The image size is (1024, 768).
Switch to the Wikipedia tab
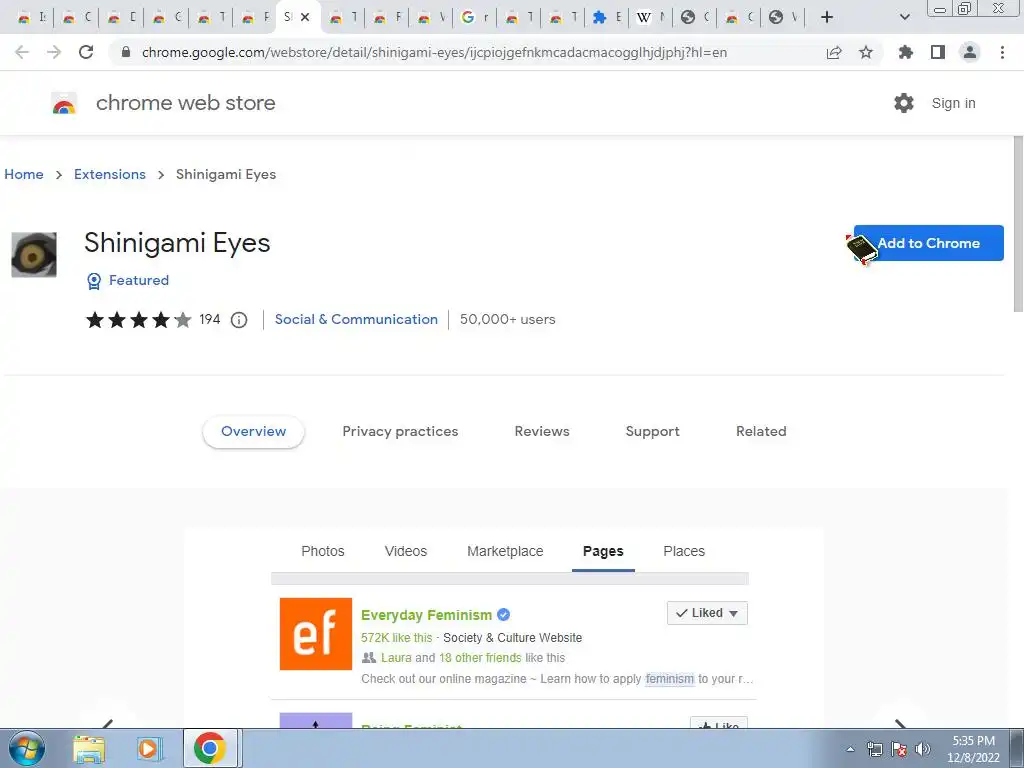click(x=650, y=17)
